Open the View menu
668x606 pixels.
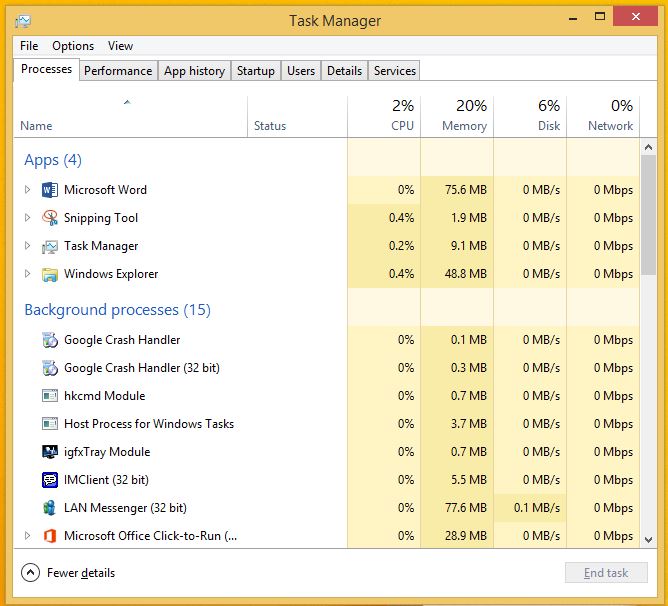point(120,46)
